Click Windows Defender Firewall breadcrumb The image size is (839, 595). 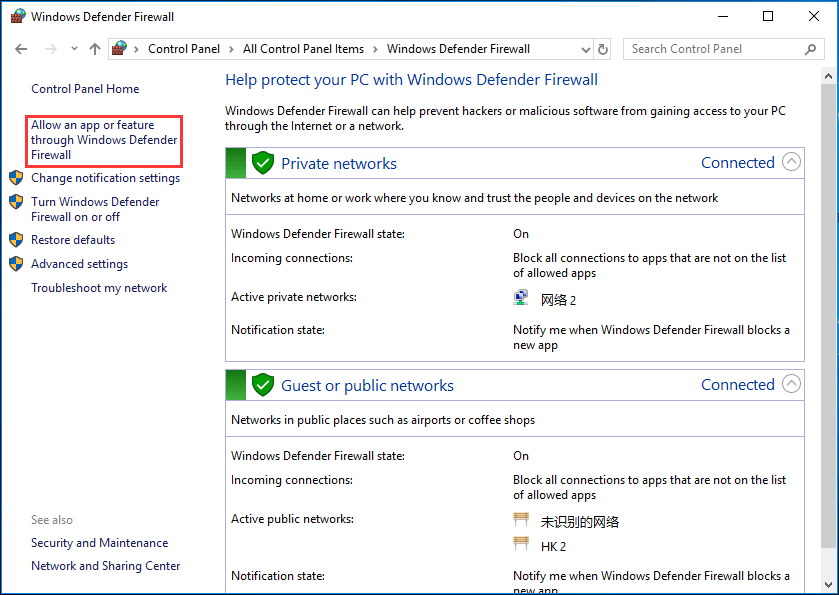(458, 49)
